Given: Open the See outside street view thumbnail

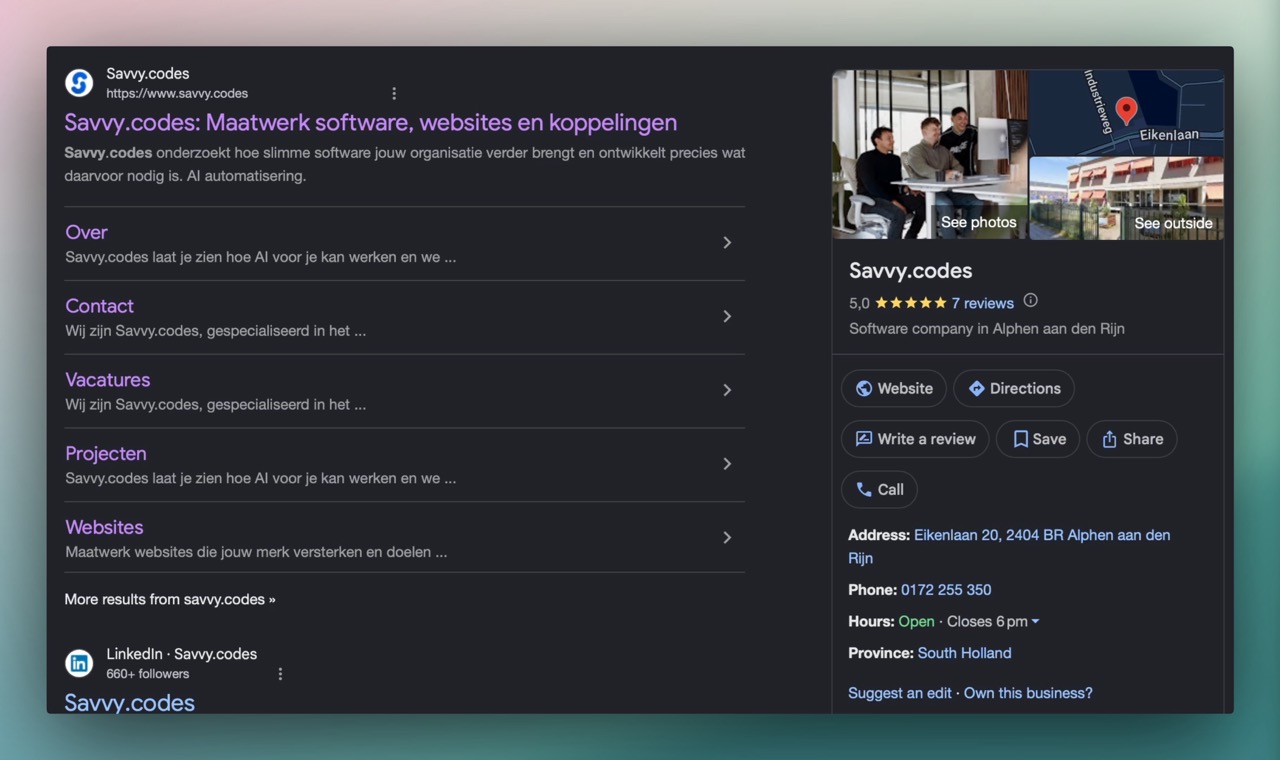Looking at the screenshot, I should click(1127, 198).
